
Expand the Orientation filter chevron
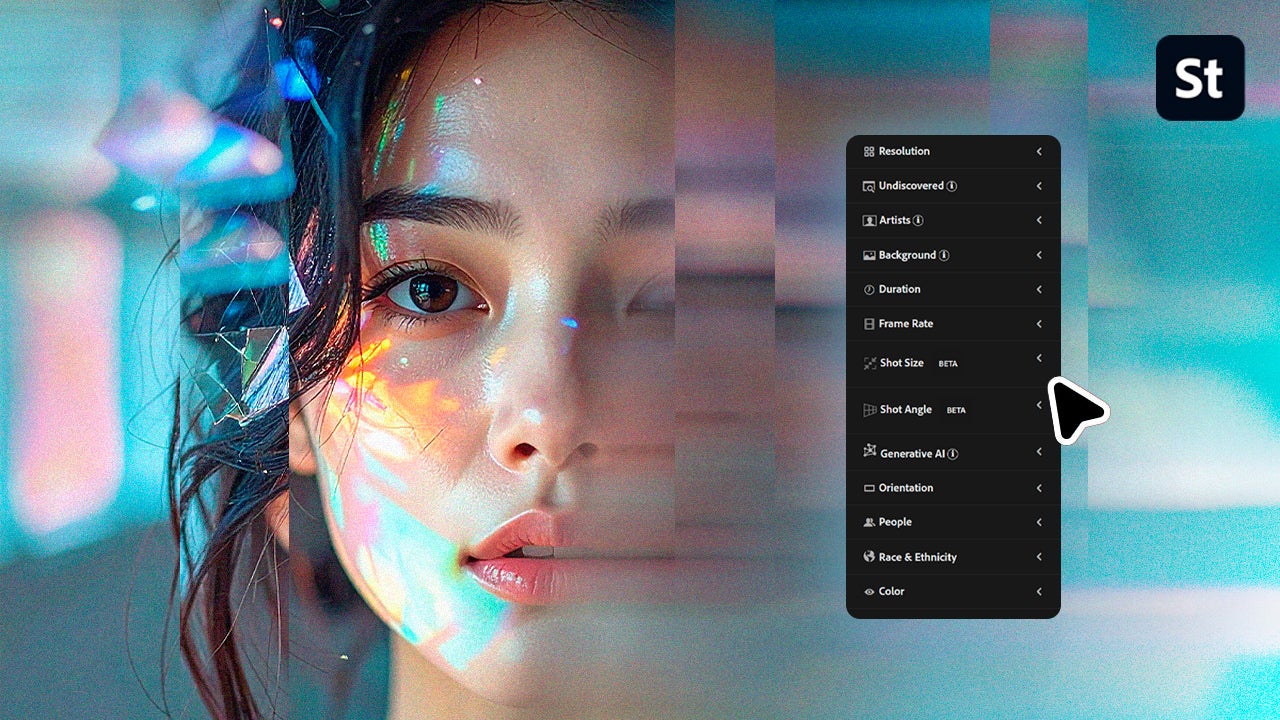coord(1039,488)
